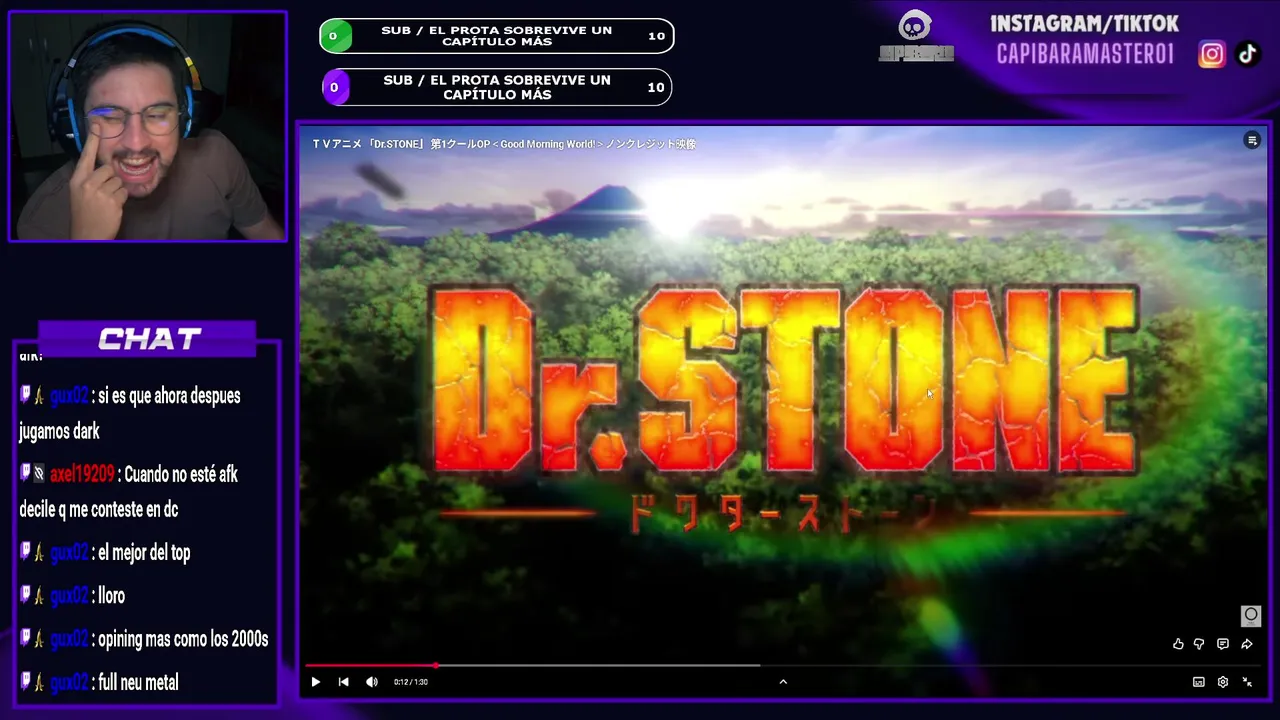
Task: Click the 'opining mas como los 2000s' message
Action: point(183,639)
